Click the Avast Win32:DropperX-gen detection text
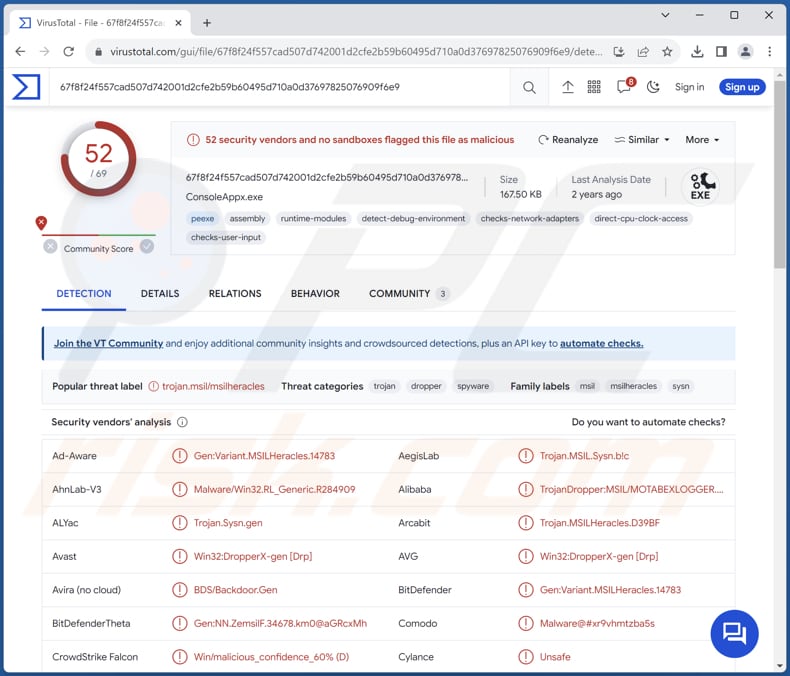This screenshot has width=790, height=676. (x=253, y=556)
